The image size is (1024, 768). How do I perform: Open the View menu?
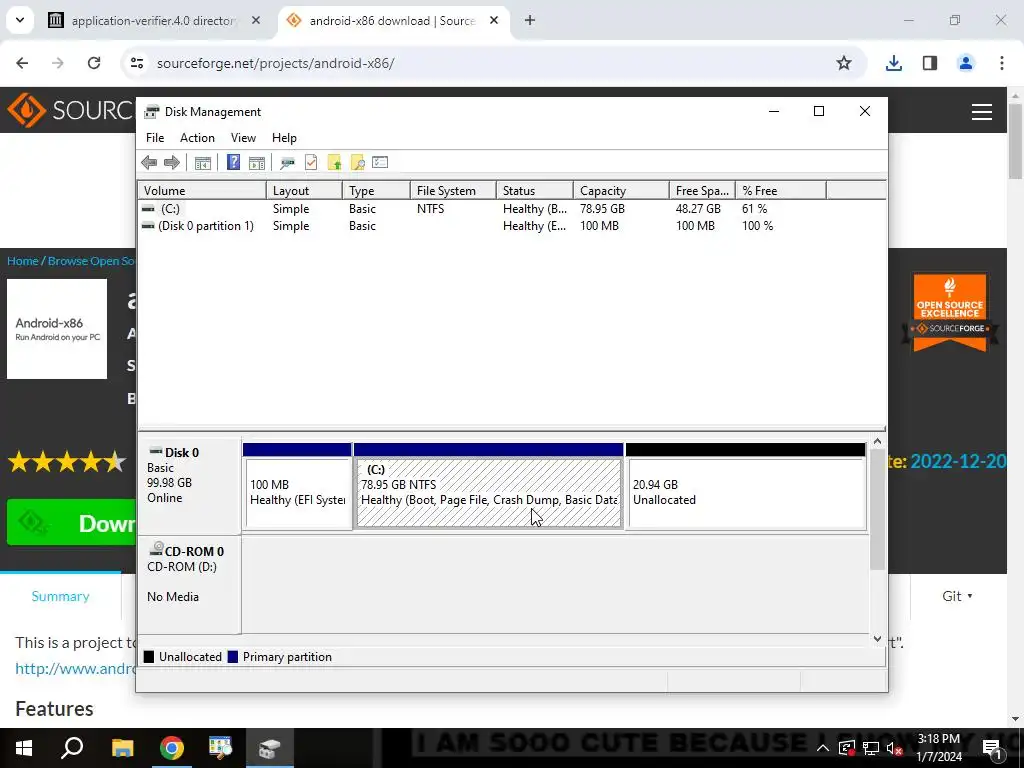(243, 138)
